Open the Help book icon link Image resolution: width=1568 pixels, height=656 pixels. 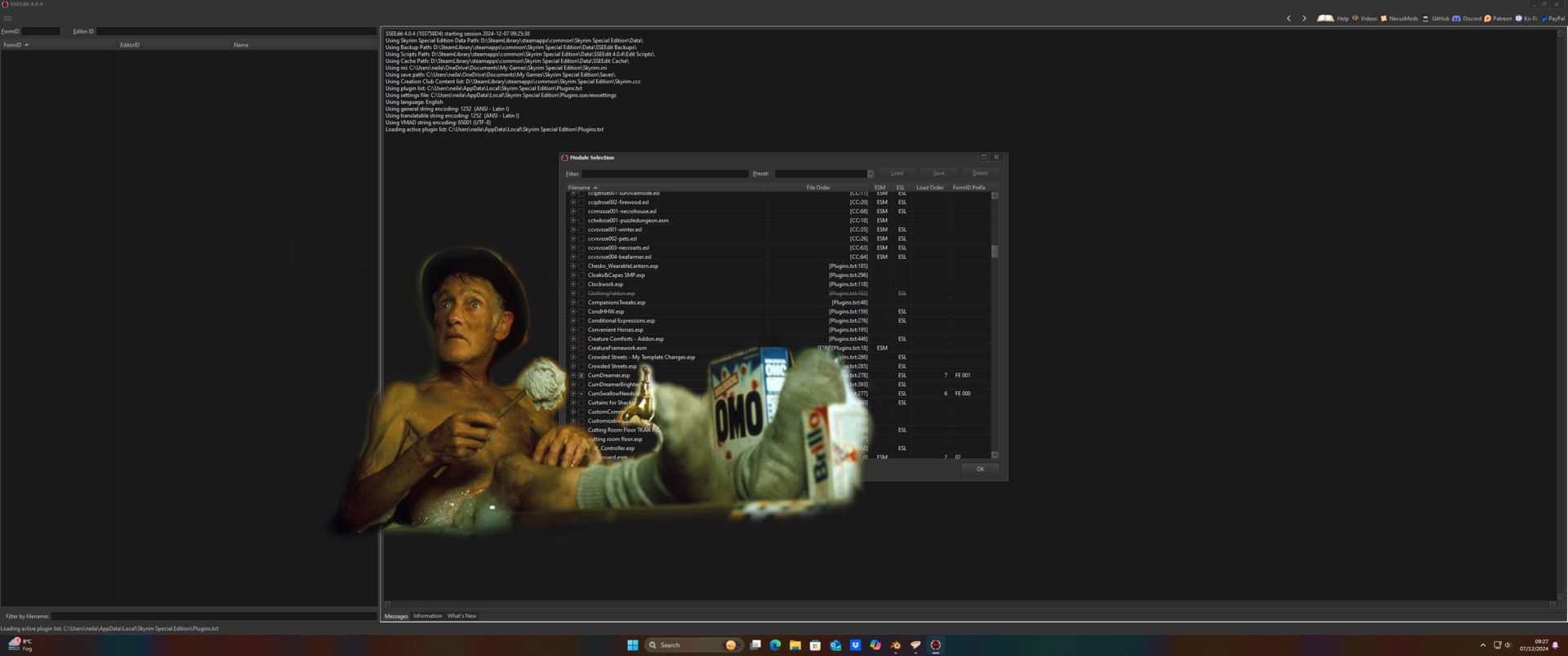tap(1325, 18)
